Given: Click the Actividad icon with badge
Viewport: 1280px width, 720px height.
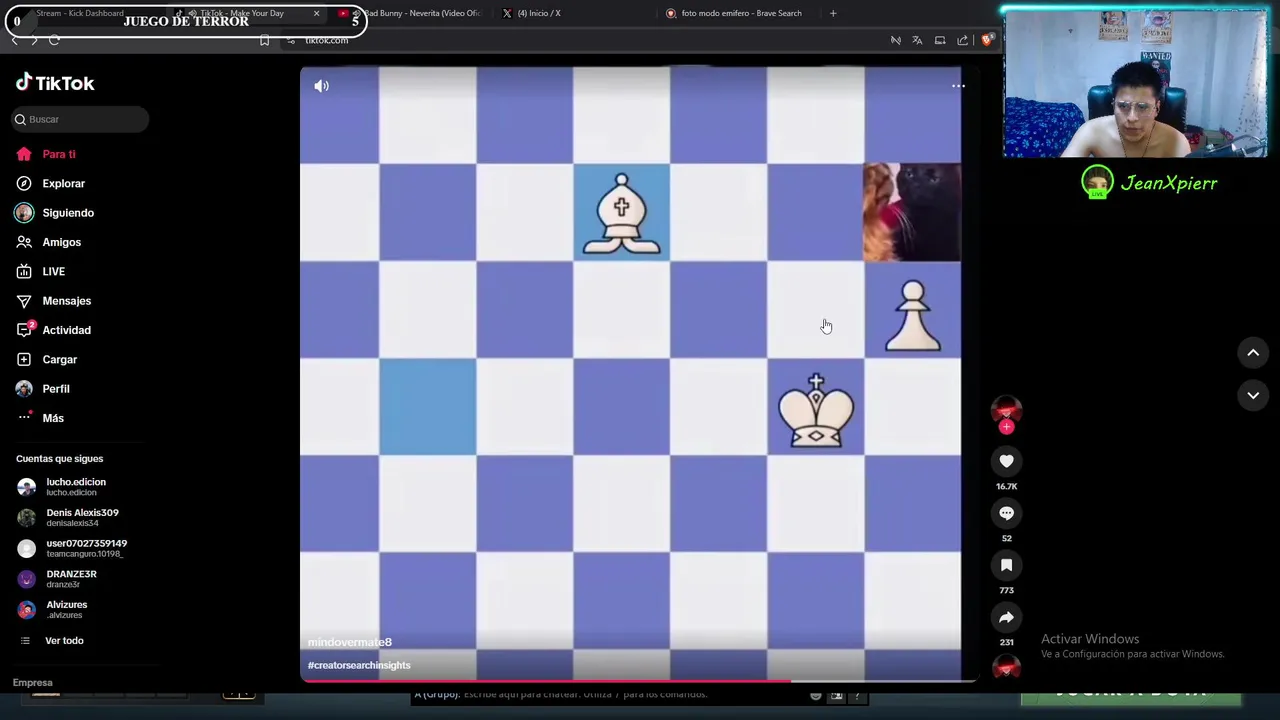Looking at the screenshot, I should point(24,330).
